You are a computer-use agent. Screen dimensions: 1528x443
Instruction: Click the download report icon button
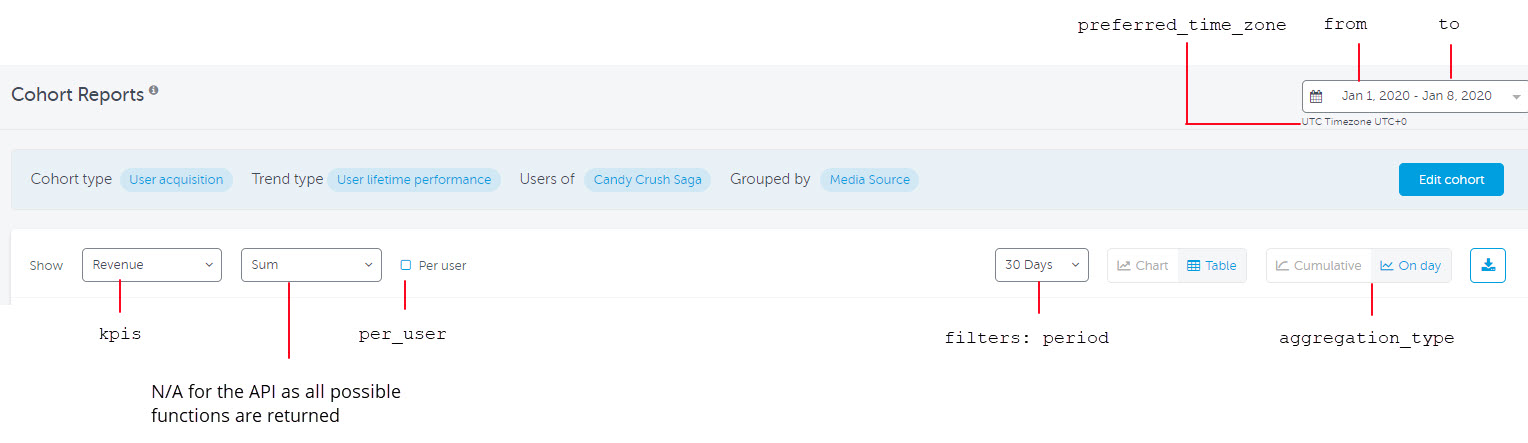click(1487, 265)
